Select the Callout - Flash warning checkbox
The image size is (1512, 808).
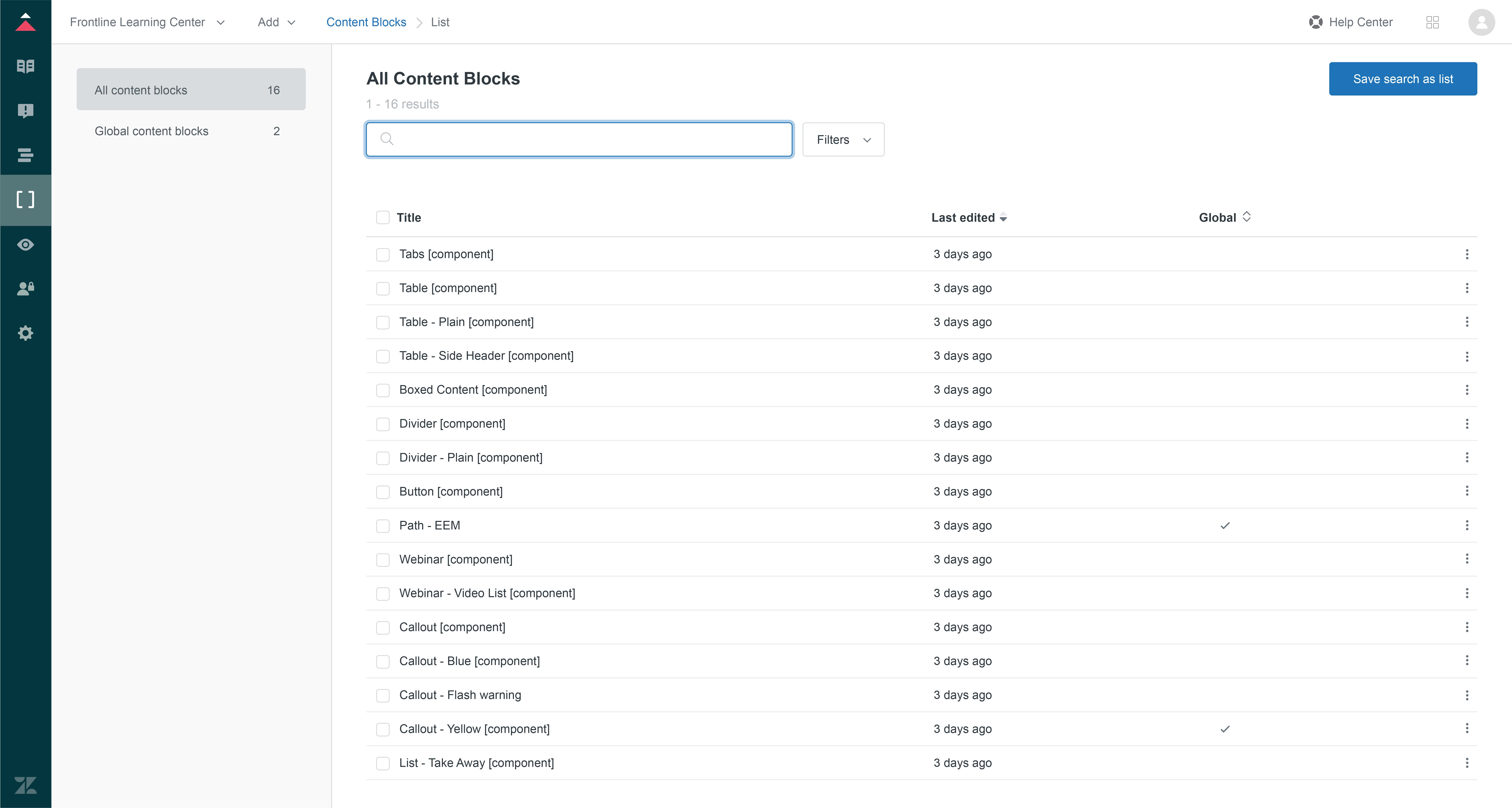coord(383,695)
